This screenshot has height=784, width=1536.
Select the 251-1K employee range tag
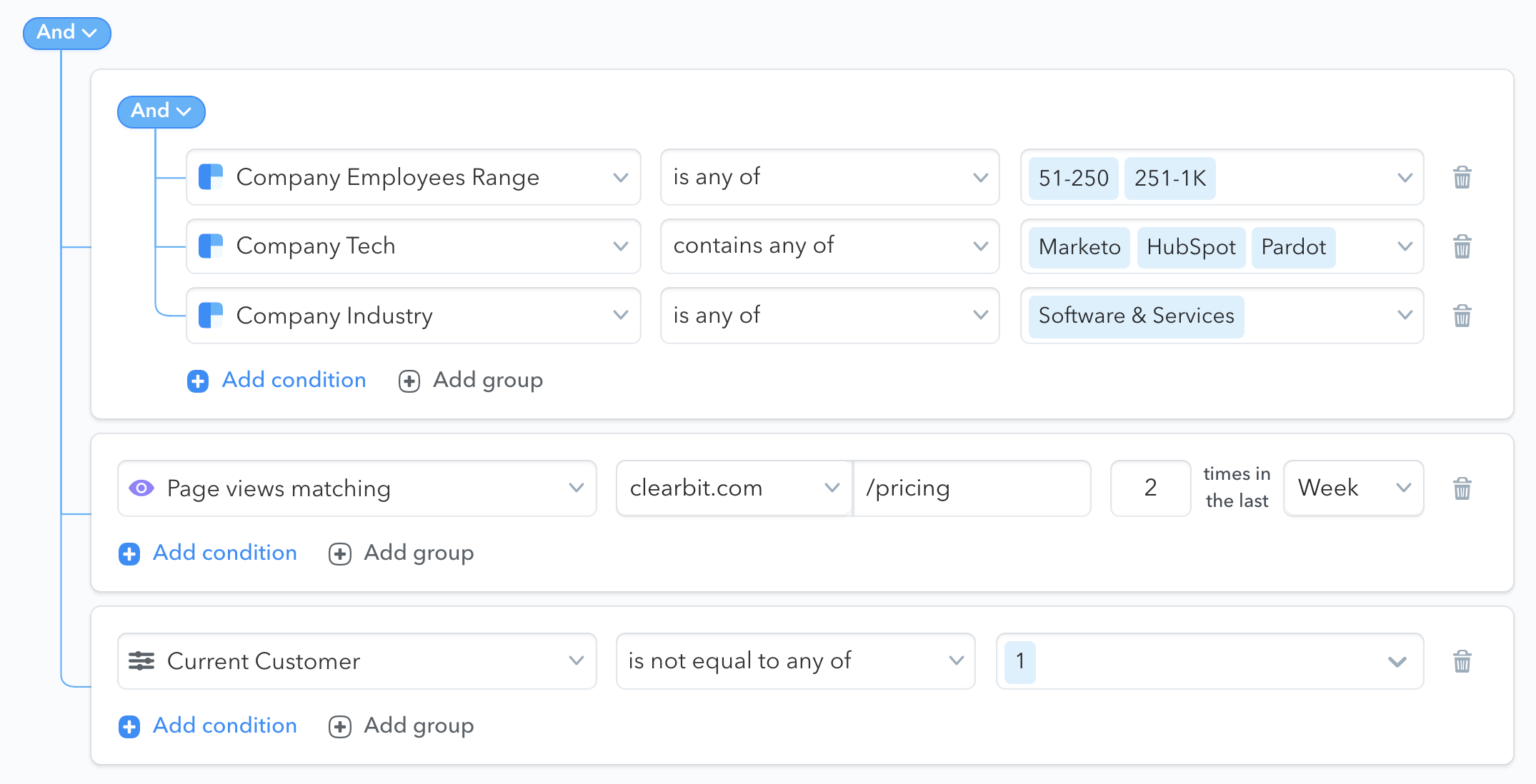(1170, 178)
